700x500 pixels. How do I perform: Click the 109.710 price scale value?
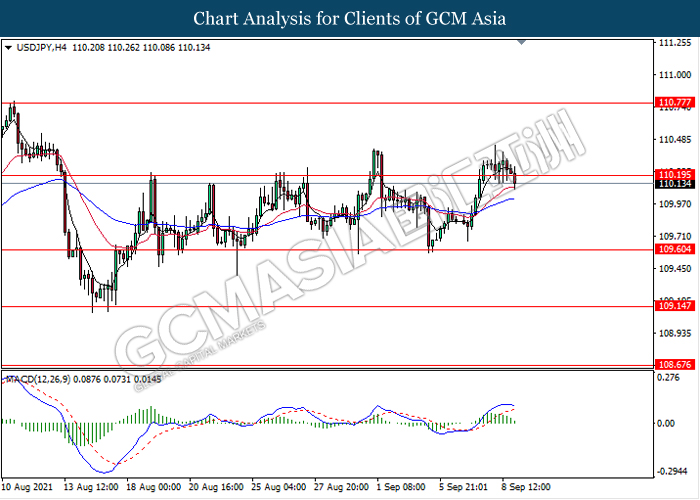675,236
